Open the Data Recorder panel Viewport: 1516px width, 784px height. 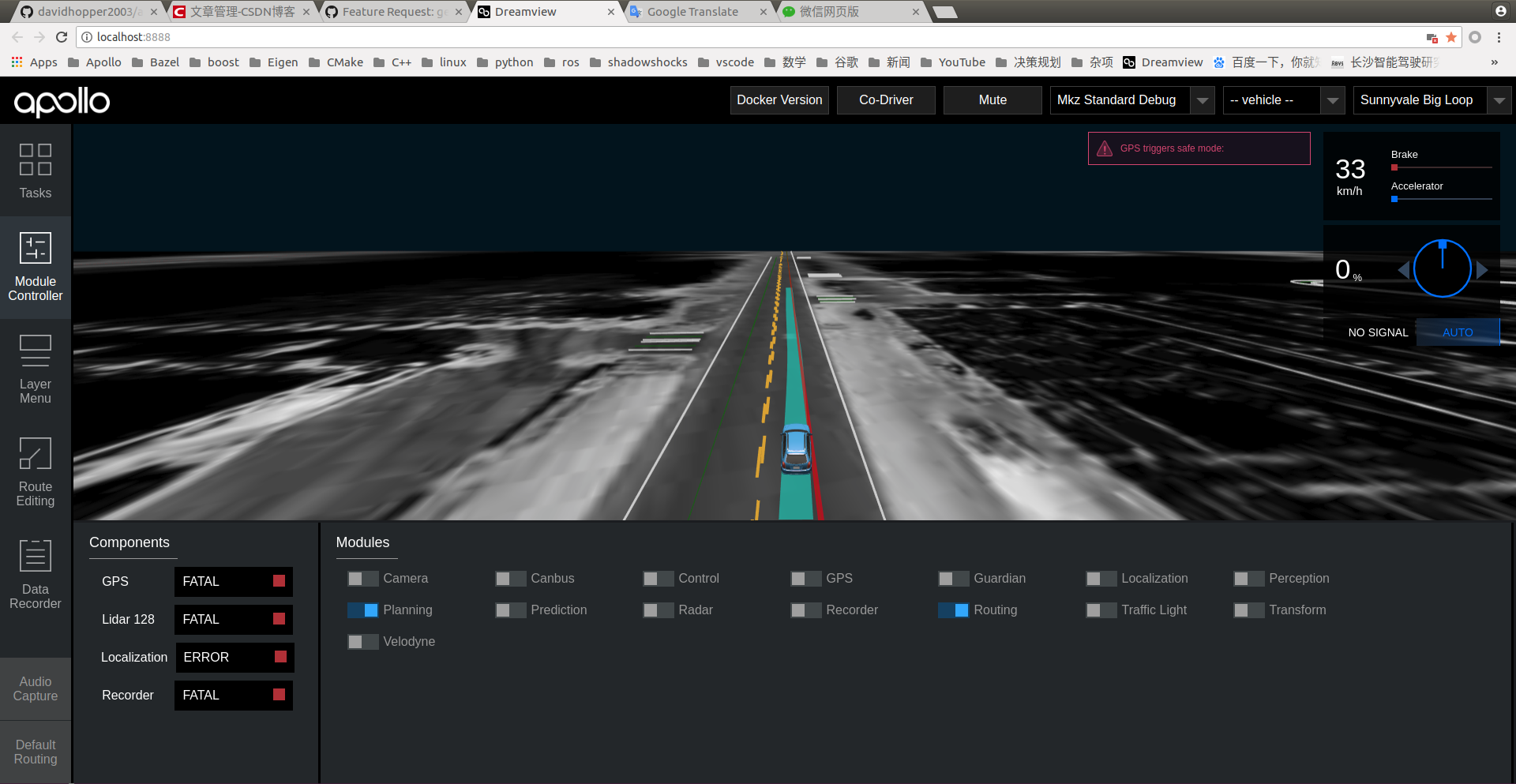(x=35, y=572)
